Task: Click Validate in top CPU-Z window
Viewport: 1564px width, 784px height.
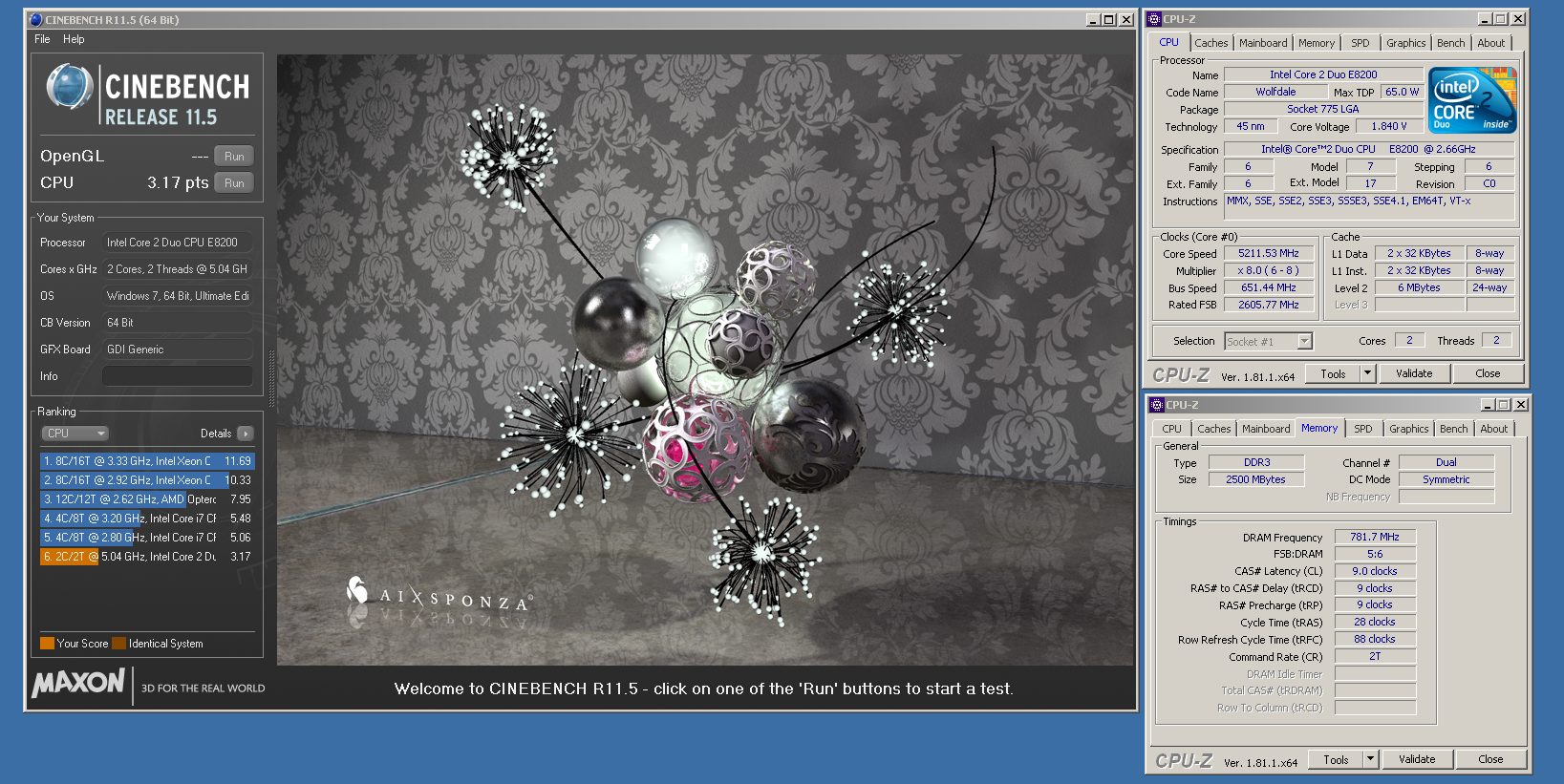Action: click(x=1414, y=374)
